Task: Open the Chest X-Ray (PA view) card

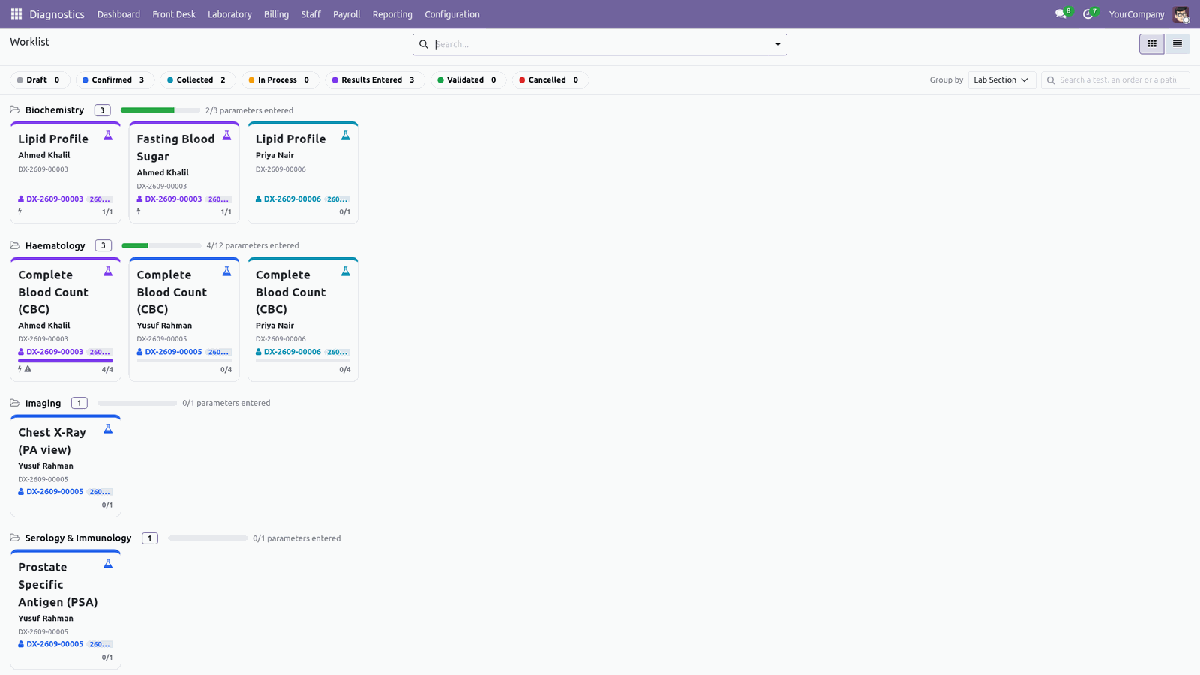Action: coord(65,465)
